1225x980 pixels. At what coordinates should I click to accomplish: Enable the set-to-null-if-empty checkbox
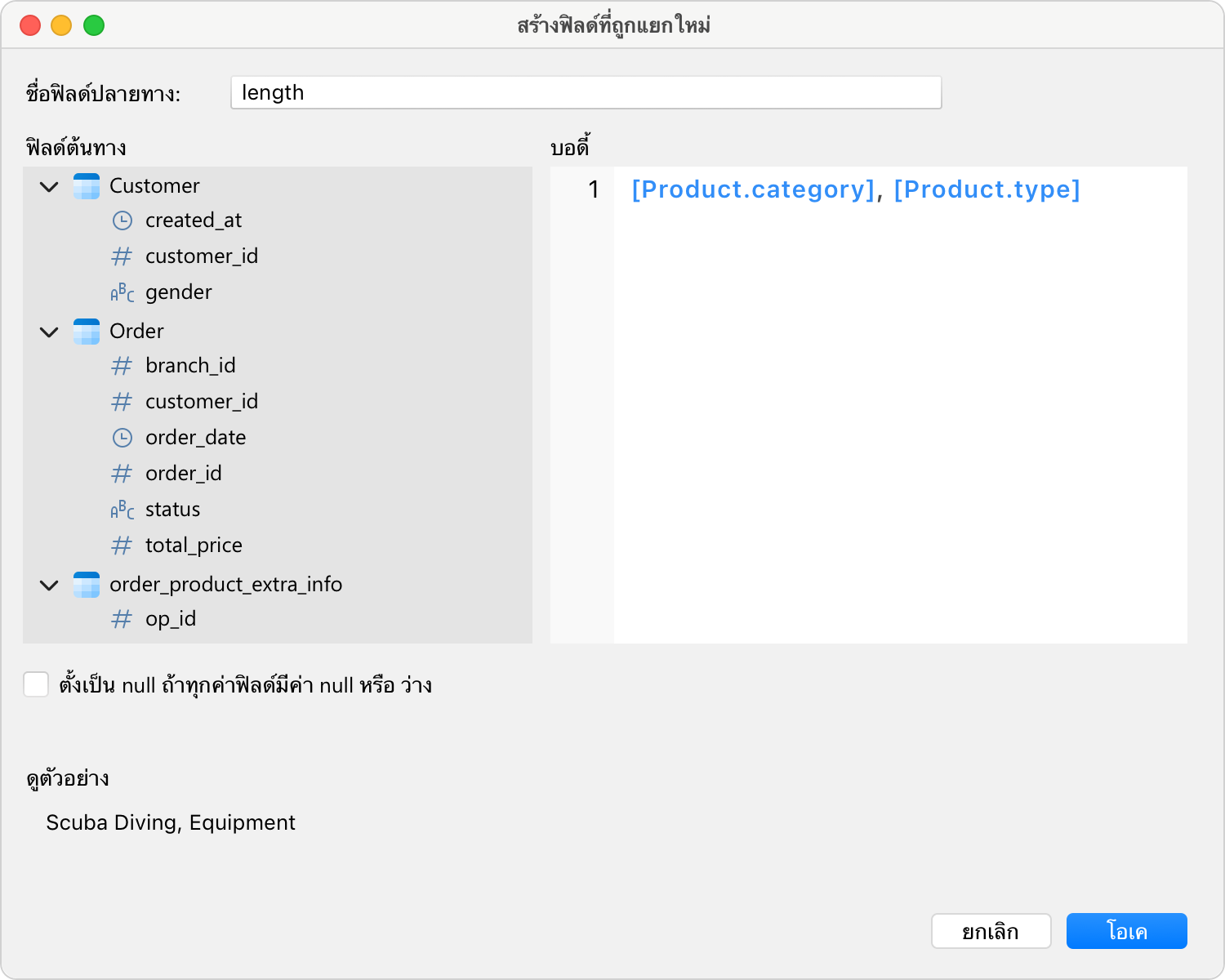coord(36,684)
